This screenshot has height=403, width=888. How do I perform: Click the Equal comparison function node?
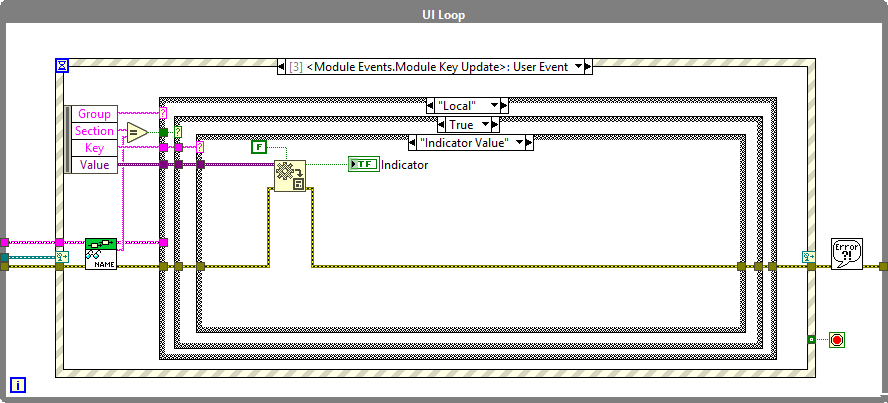137,133
